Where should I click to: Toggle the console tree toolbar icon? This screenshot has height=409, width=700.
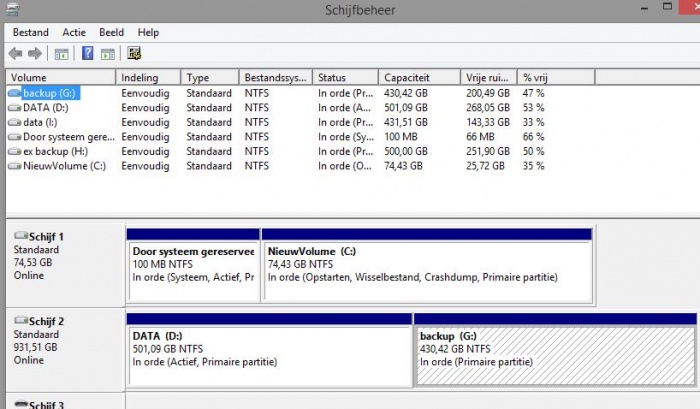point(62,54)
